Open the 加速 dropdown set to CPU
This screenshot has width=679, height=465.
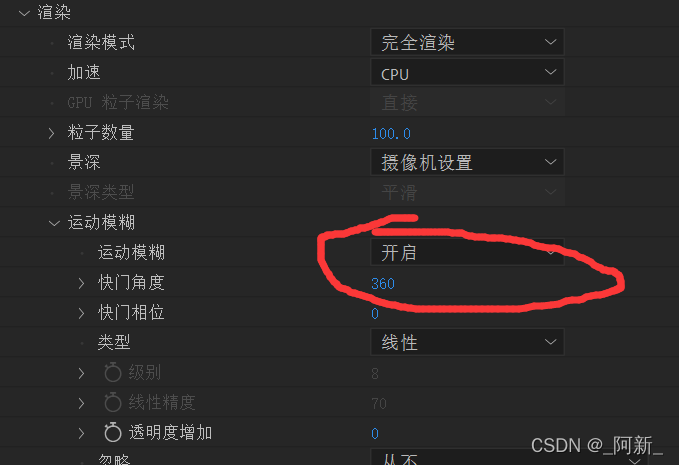pos(467,72)
